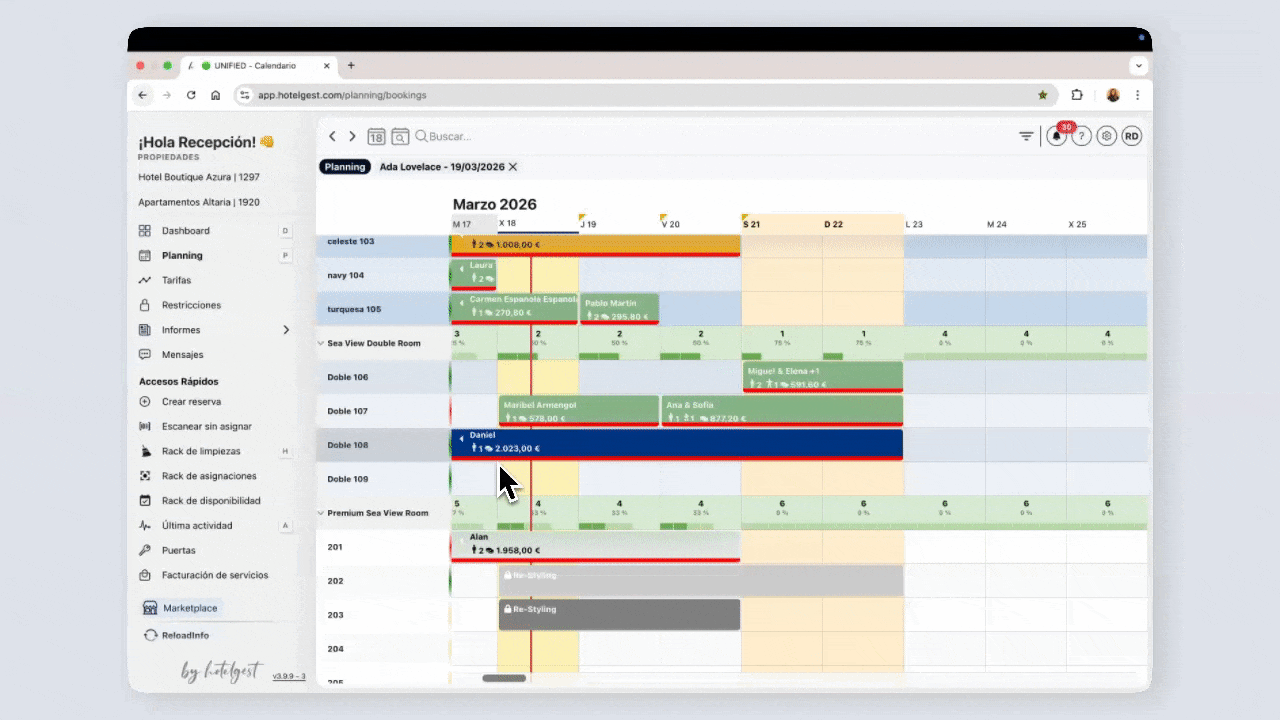
Task: Switch to the Planning tab pill
Action: [345, 167]
